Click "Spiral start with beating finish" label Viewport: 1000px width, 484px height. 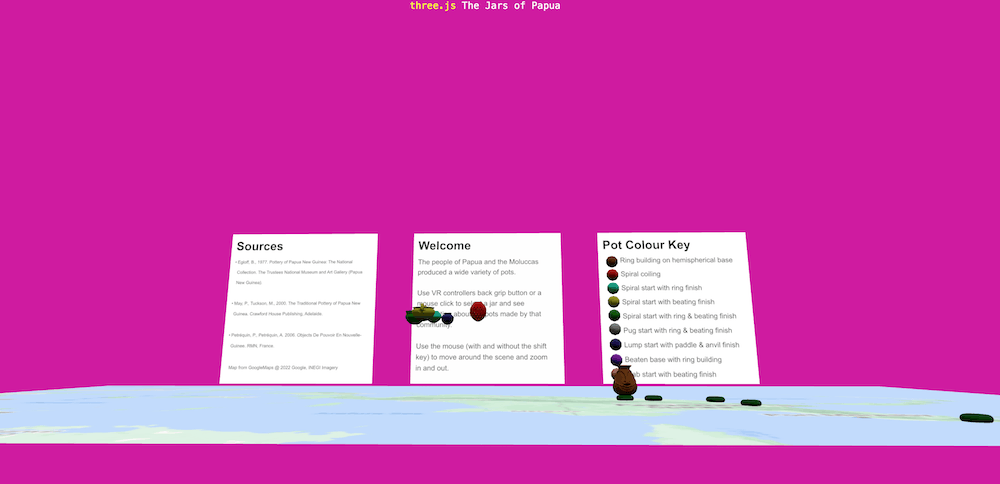click(x=668, y=302)
